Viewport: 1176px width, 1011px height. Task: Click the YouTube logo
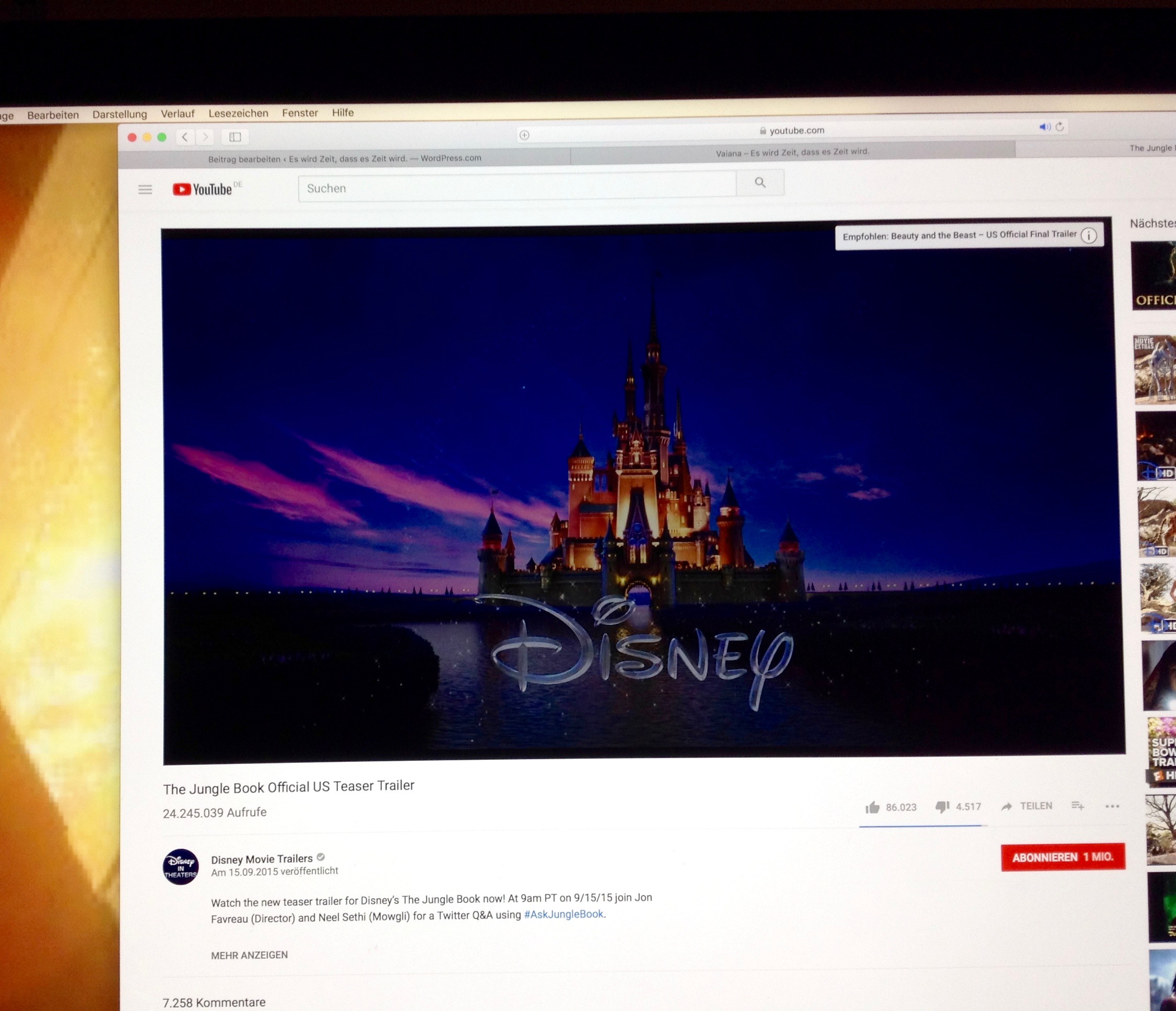click(x=203, y=189)
